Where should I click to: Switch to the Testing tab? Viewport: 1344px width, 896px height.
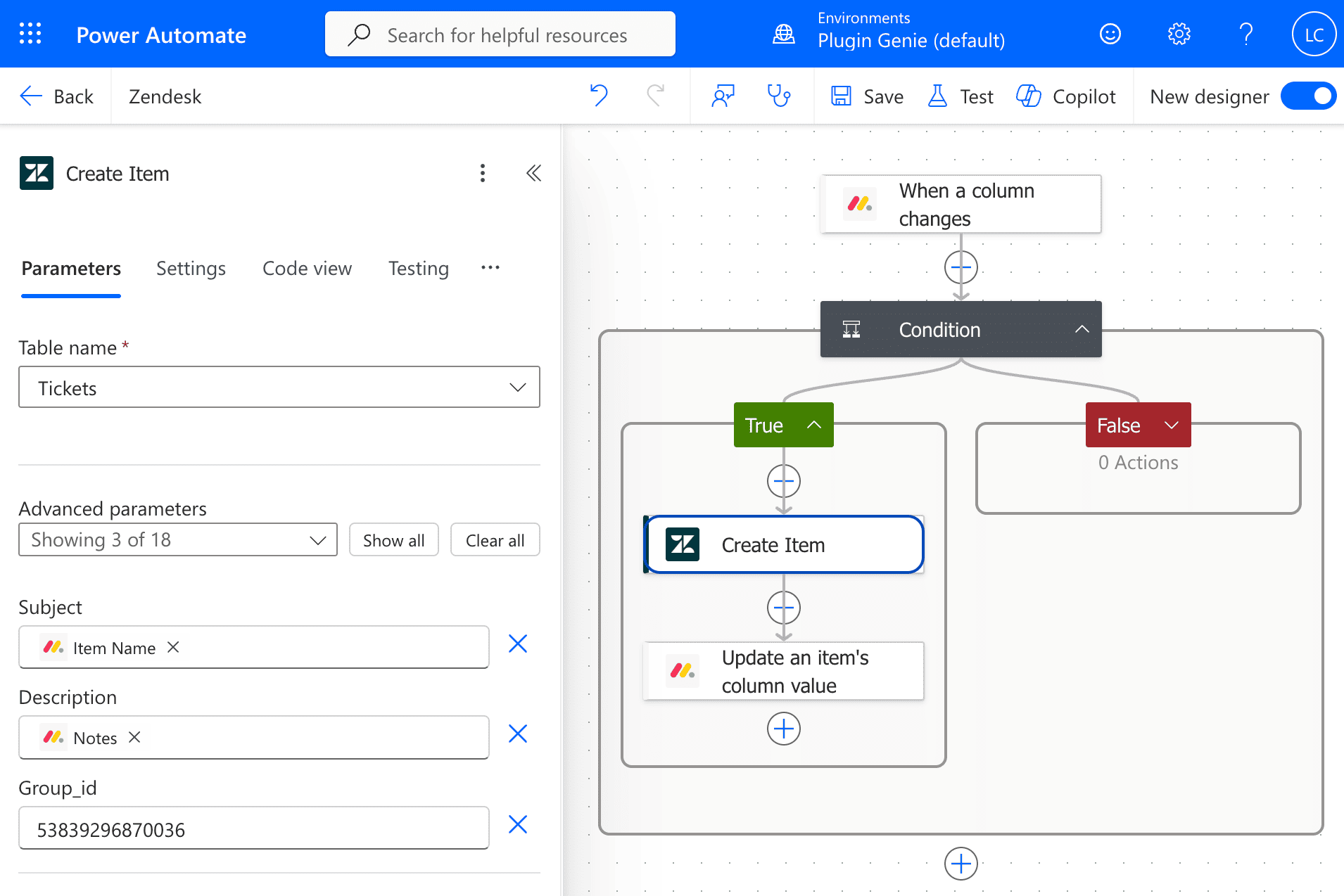419,268
